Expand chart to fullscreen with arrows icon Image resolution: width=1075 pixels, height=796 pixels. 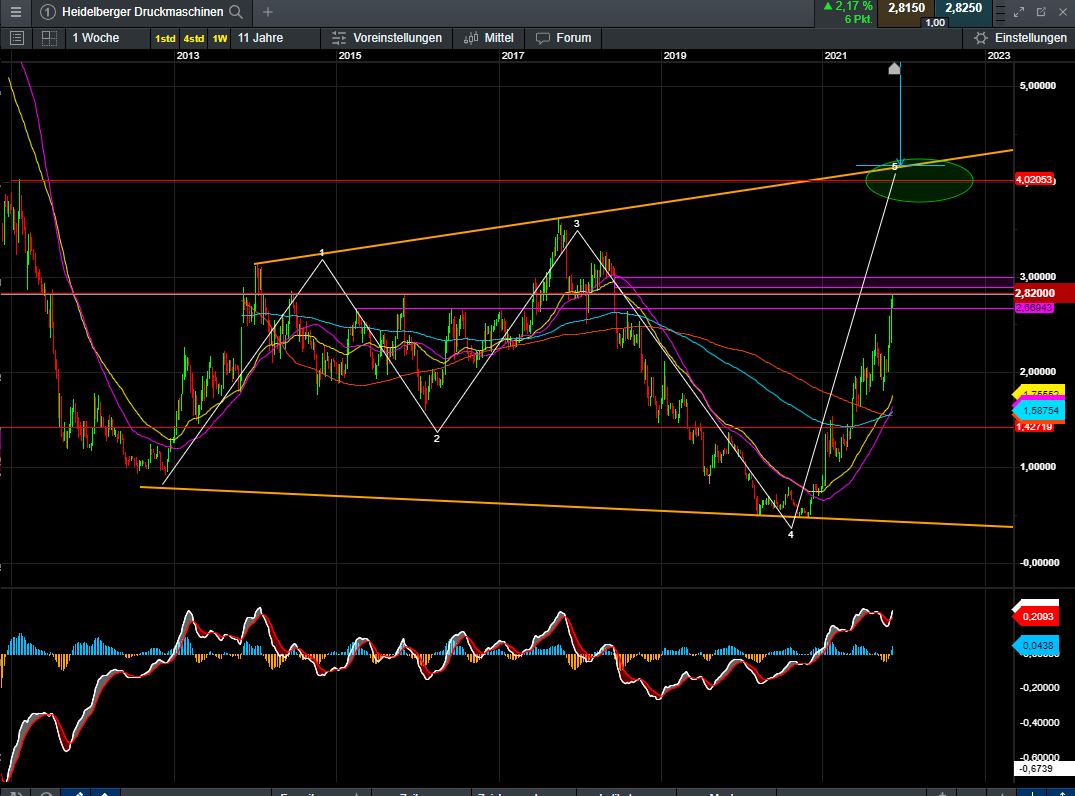pos(1019,12)
